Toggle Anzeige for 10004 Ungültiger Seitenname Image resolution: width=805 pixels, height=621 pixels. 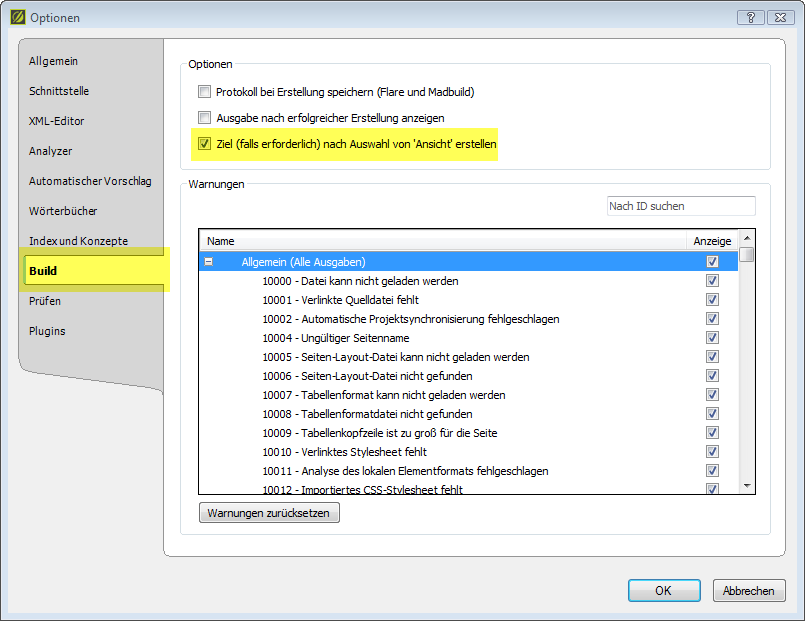click(712, 338)
